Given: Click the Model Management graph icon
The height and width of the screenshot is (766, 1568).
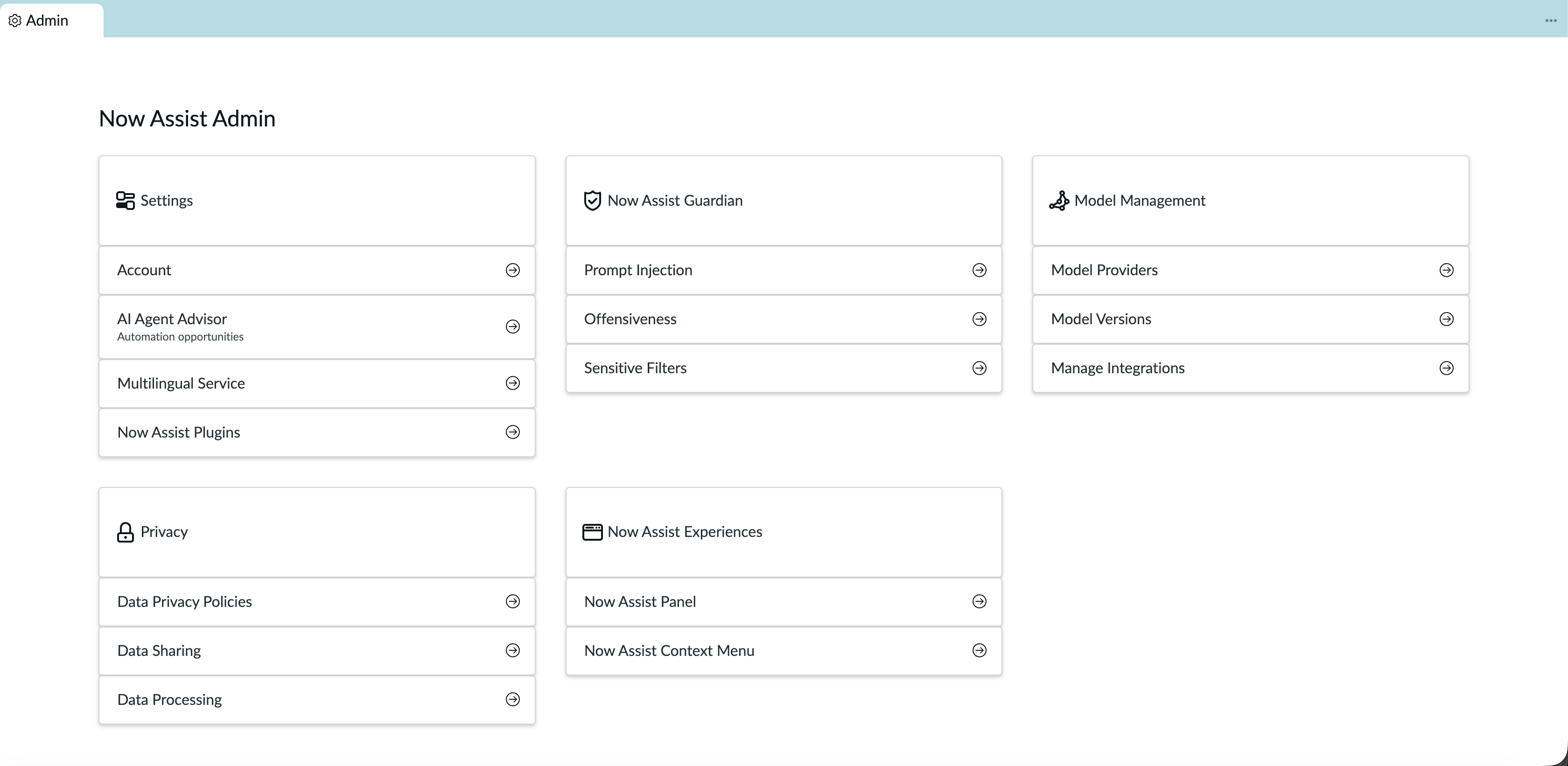Looking at the screenshot, I should (x=1059, y=201).
